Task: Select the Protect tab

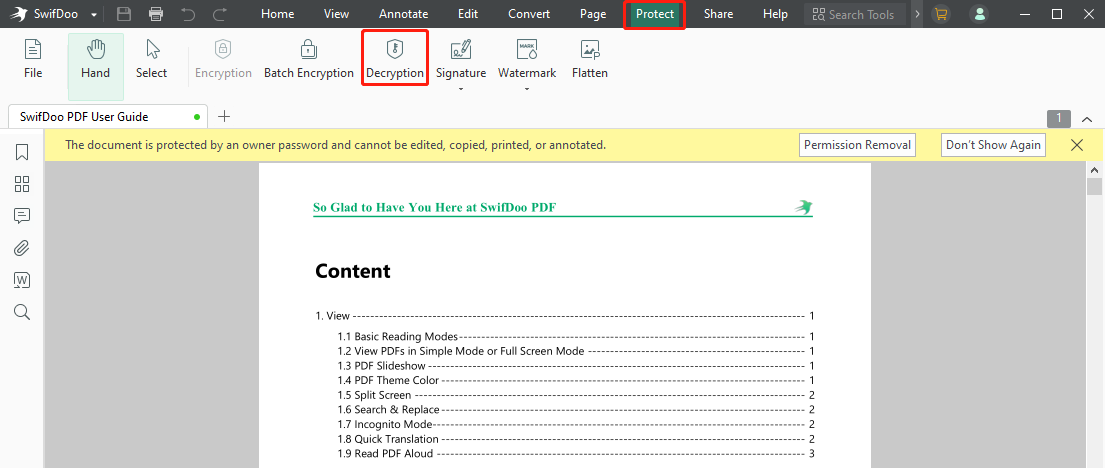Action: click(655, 14)
